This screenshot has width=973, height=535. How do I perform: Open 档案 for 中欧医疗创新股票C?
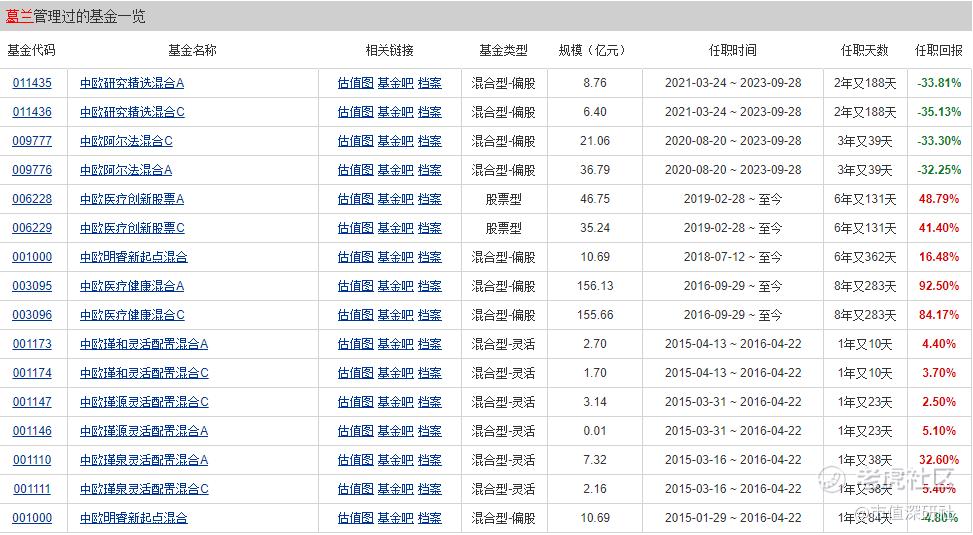(x=430, y=228)
